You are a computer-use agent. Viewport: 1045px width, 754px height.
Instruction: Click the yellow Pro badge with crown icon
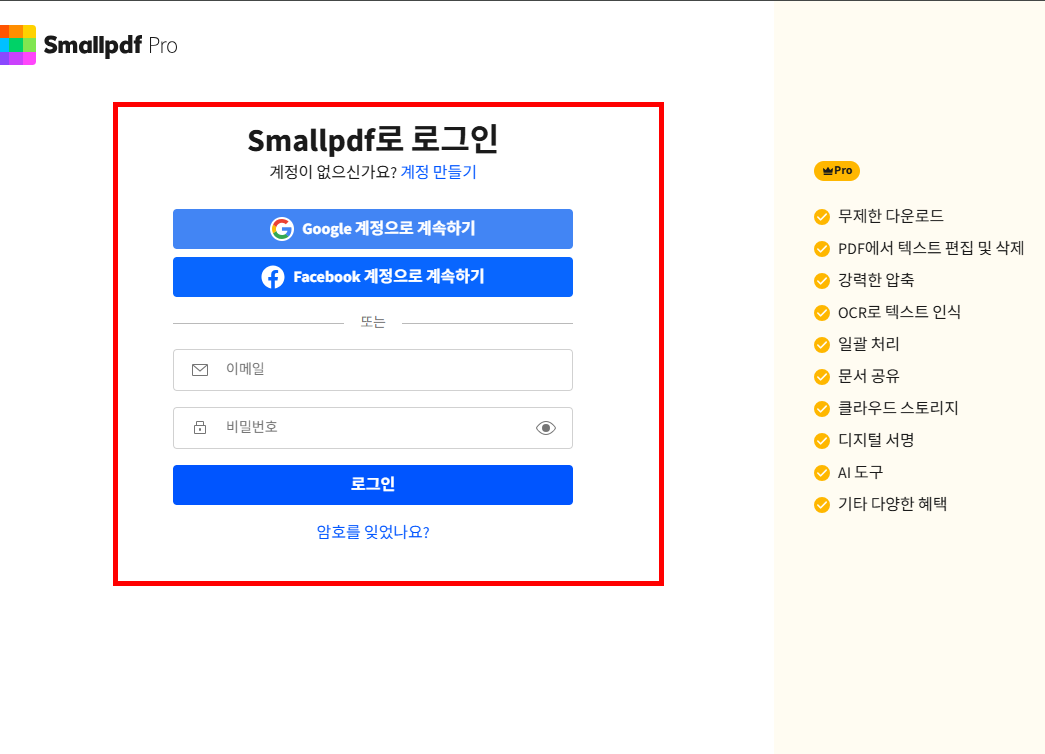[836, 171]
